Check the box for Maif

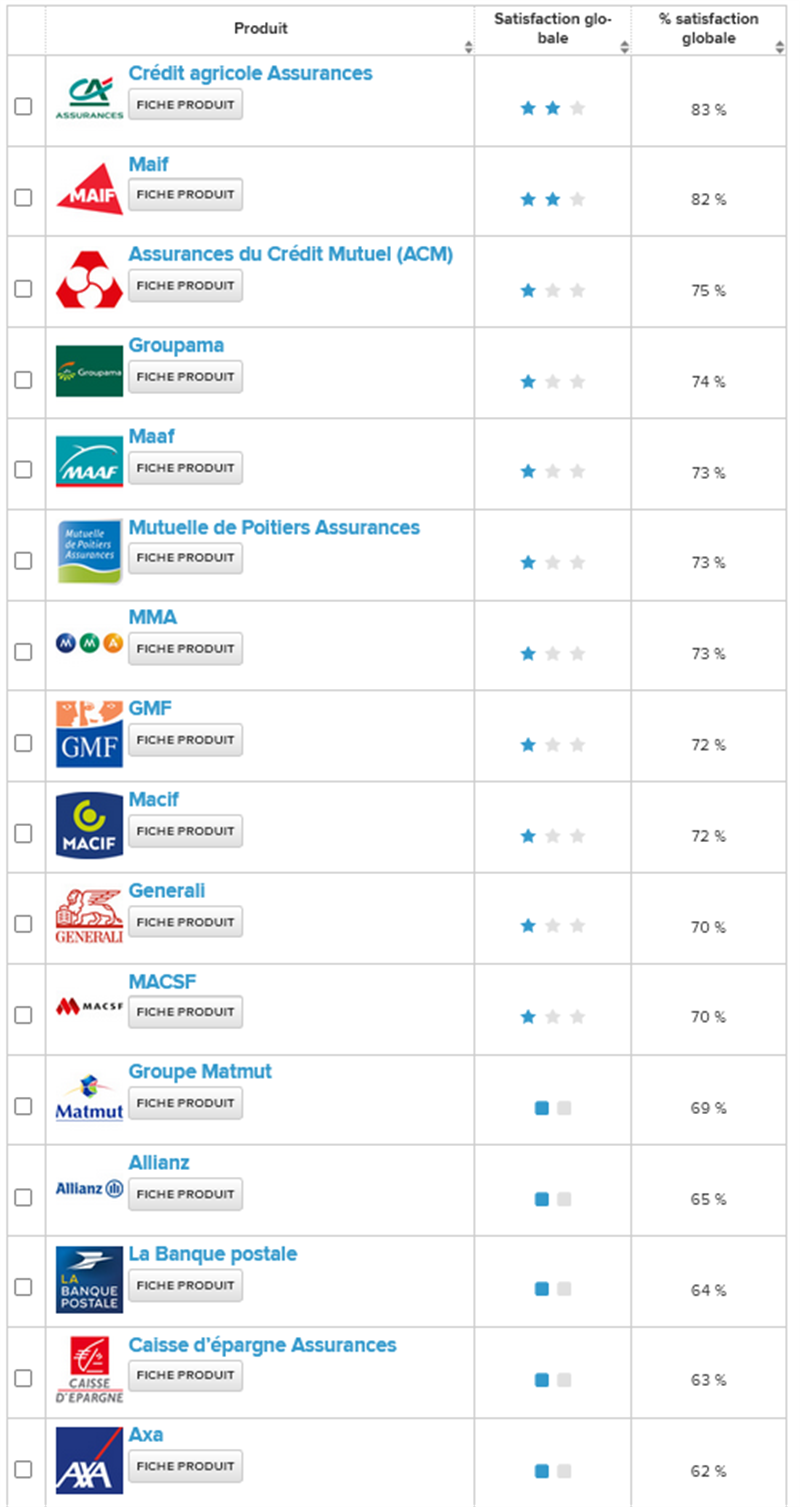[x=23, y=198]
